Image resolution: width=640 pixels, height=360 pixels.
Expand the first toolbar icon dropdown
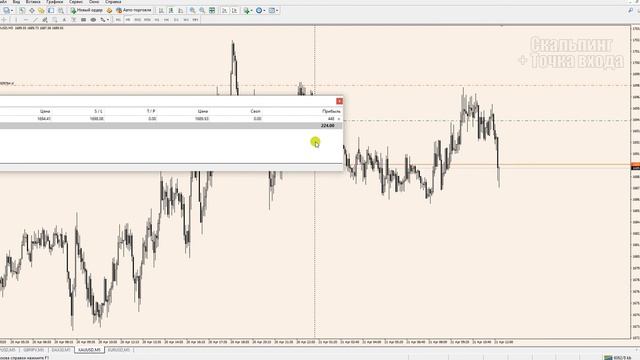pyautogui.click(x=12, y=11)
